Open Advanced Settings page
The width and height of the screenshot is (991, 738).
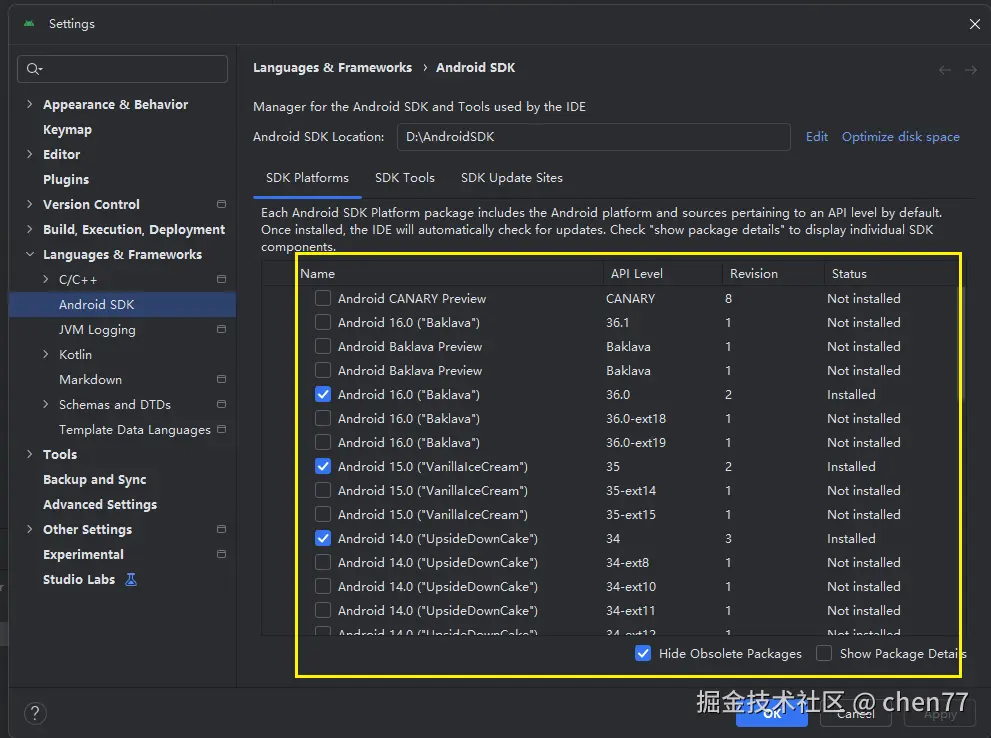pos(100,504)
